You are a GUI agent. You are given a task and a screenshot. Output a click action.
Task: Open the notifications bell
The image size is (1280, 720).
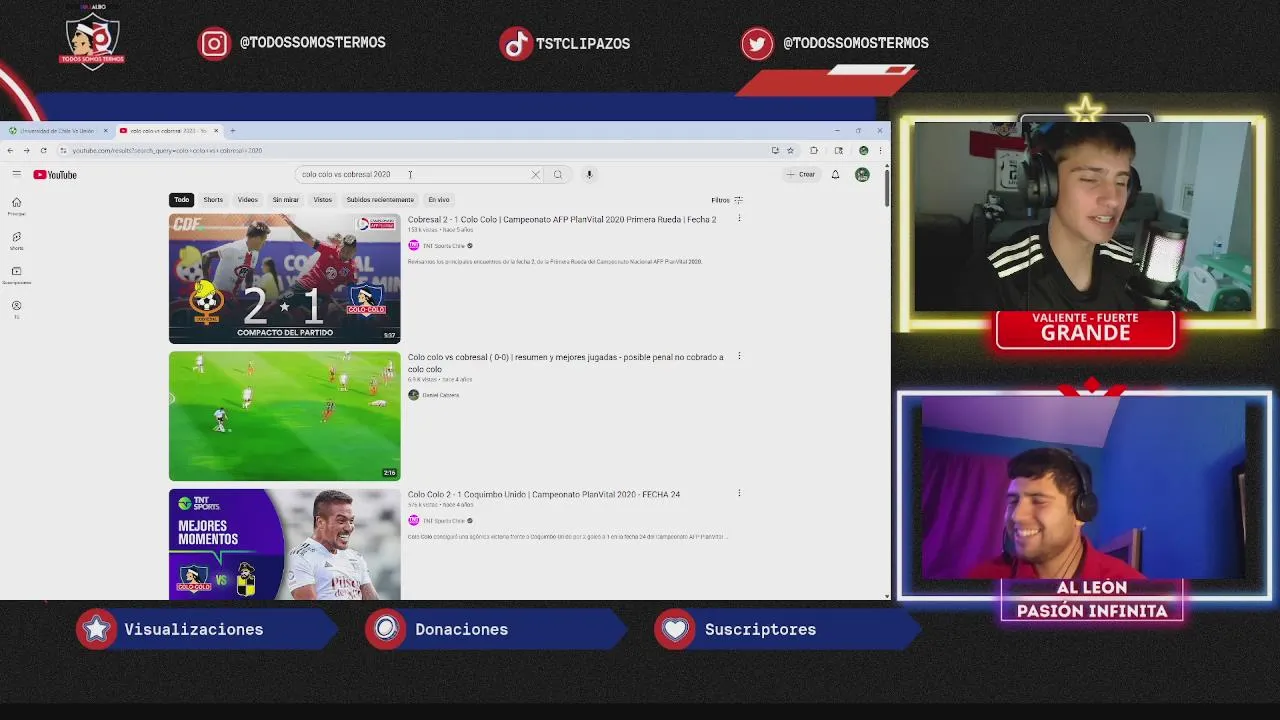click(x=836, y=175)
